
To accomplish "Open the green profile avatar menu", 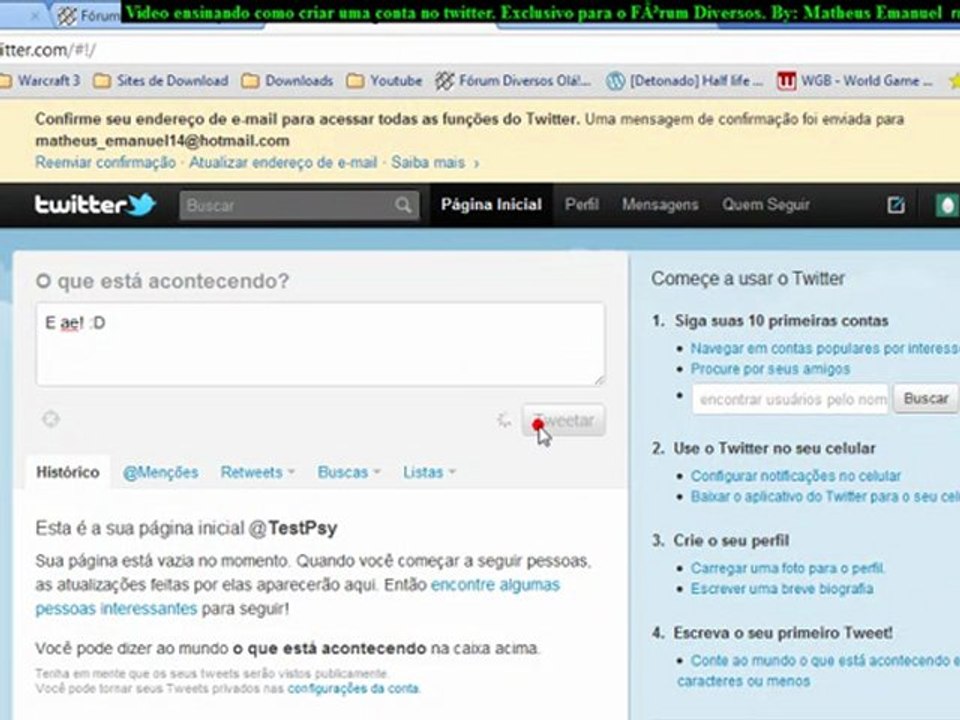I will (947, 206).
